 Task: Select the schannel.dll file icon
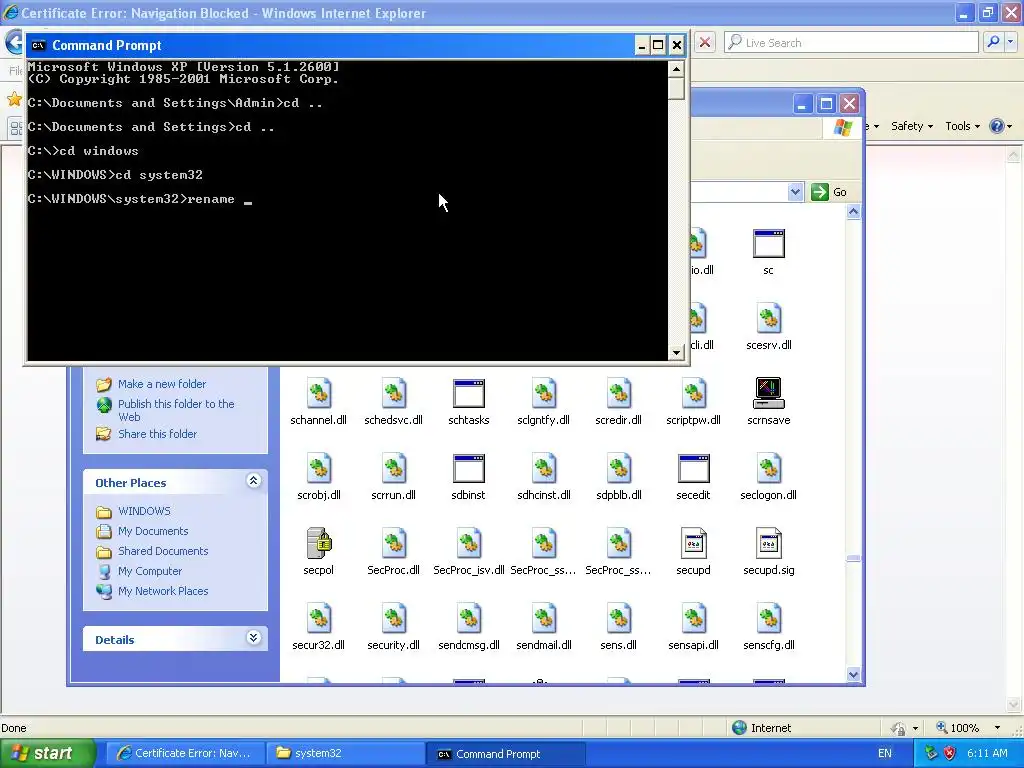click(319, 394)
